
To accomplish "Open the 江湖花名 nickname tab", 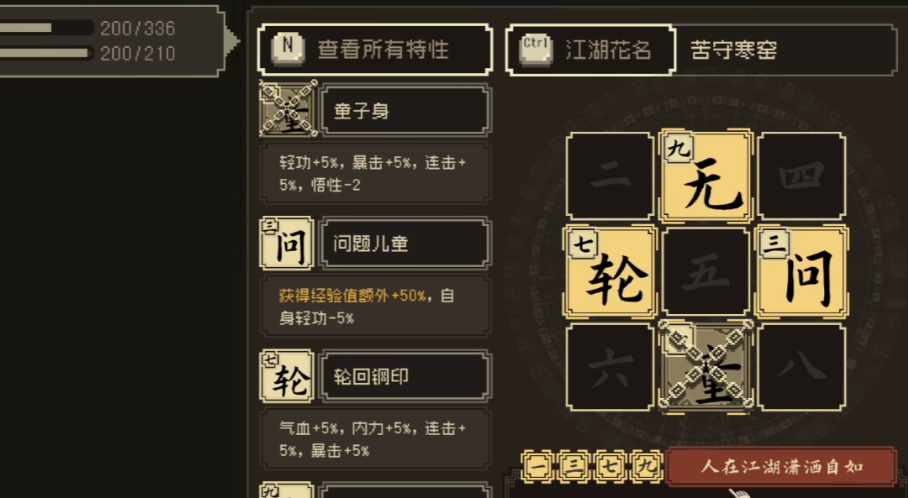I will (x=590, y=50).
